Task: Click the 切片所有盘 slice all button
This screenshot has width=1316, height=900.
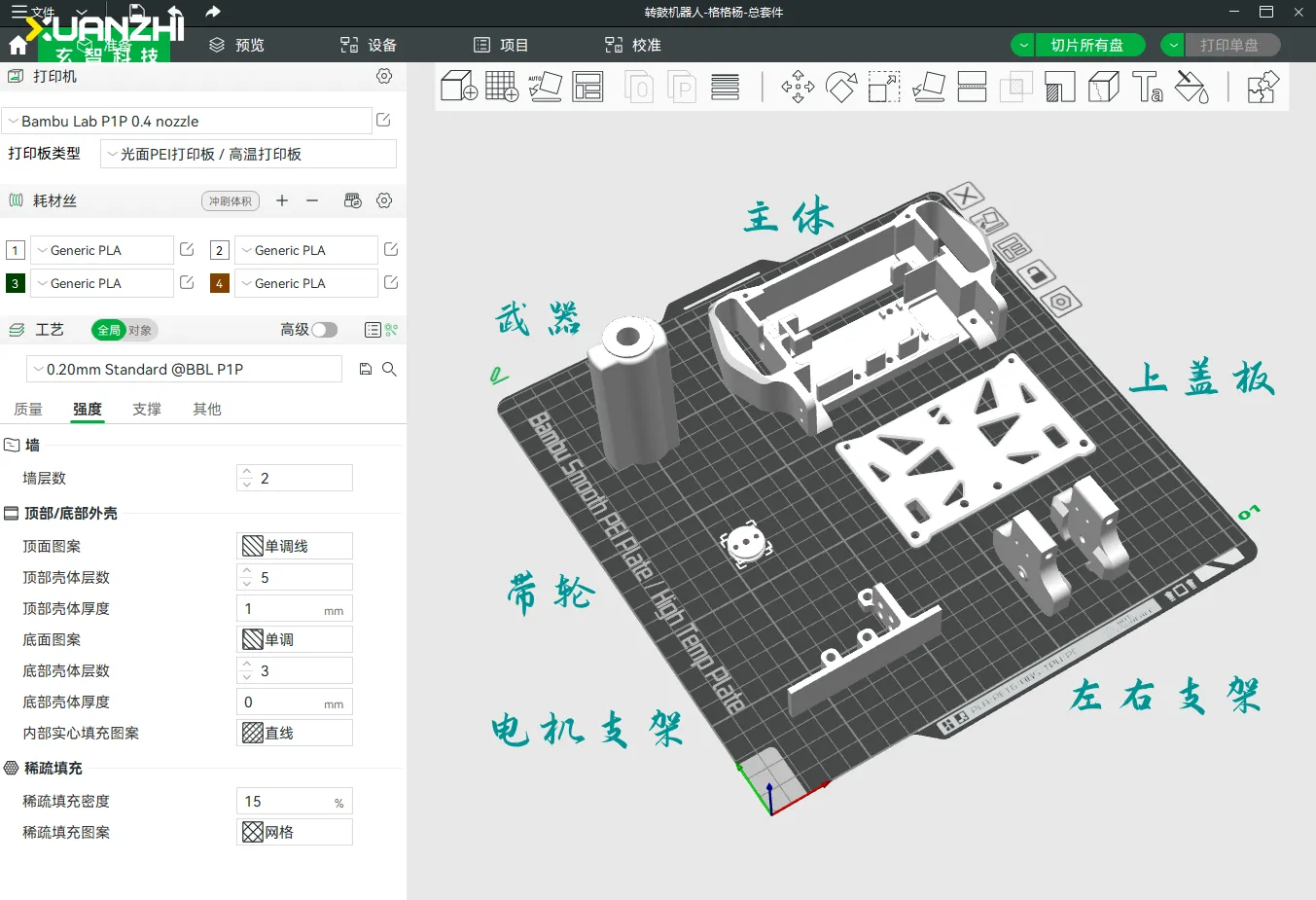Action: (x=1090, y=45)
